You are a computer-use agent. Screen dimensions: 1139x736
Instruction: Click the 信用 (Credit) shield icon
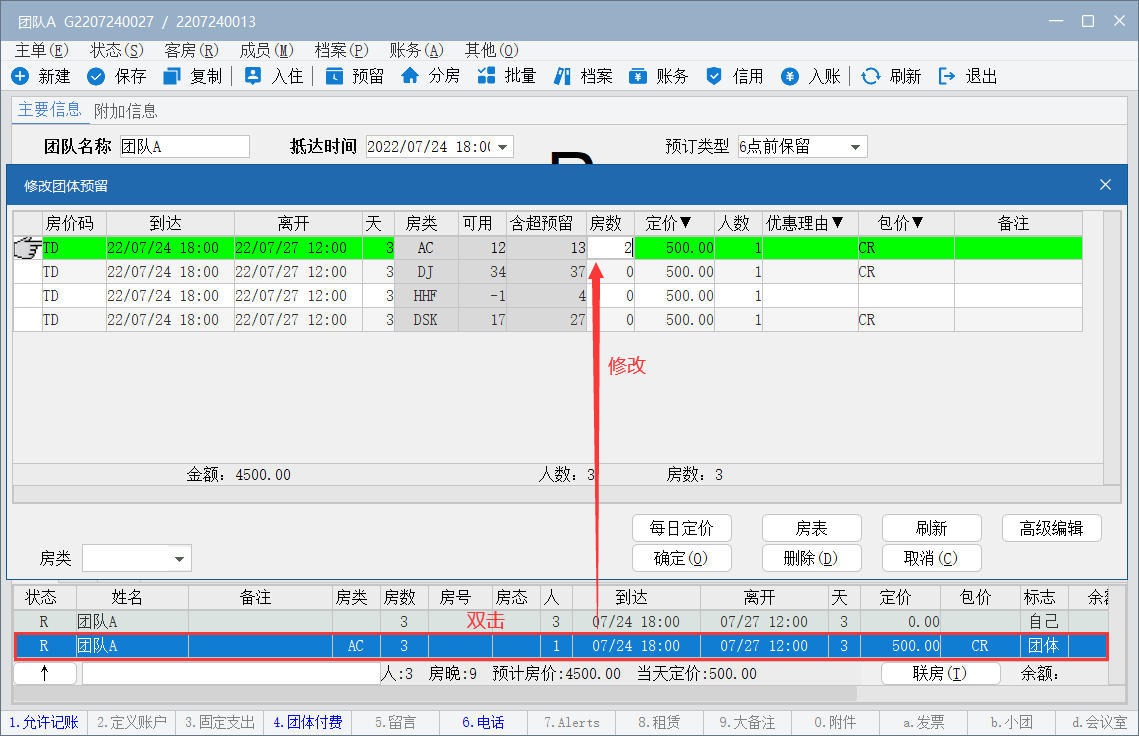coord(714,76)
